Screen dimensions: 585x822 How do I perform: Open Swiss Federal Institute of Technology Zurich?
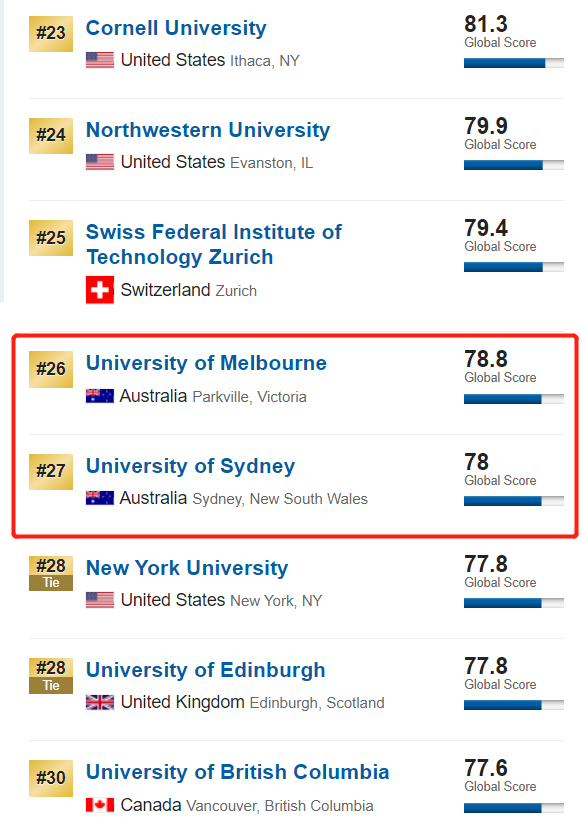(x=214, y=244)
